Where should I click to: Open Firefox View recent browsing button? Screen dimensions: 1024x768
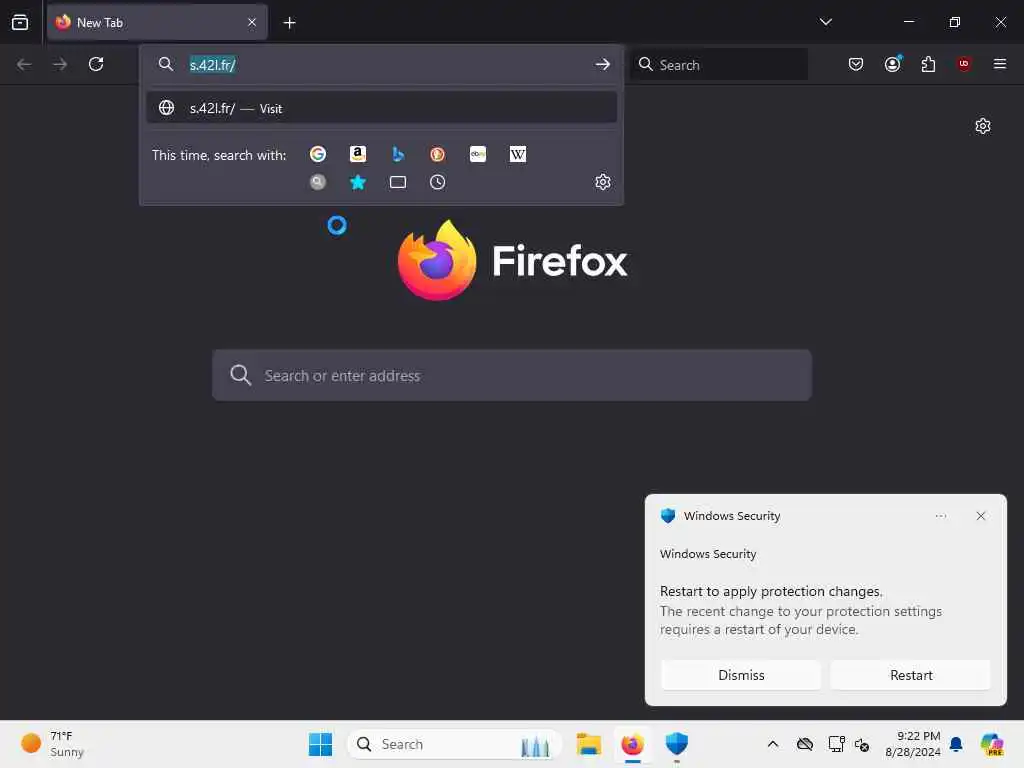coord(20,22)
